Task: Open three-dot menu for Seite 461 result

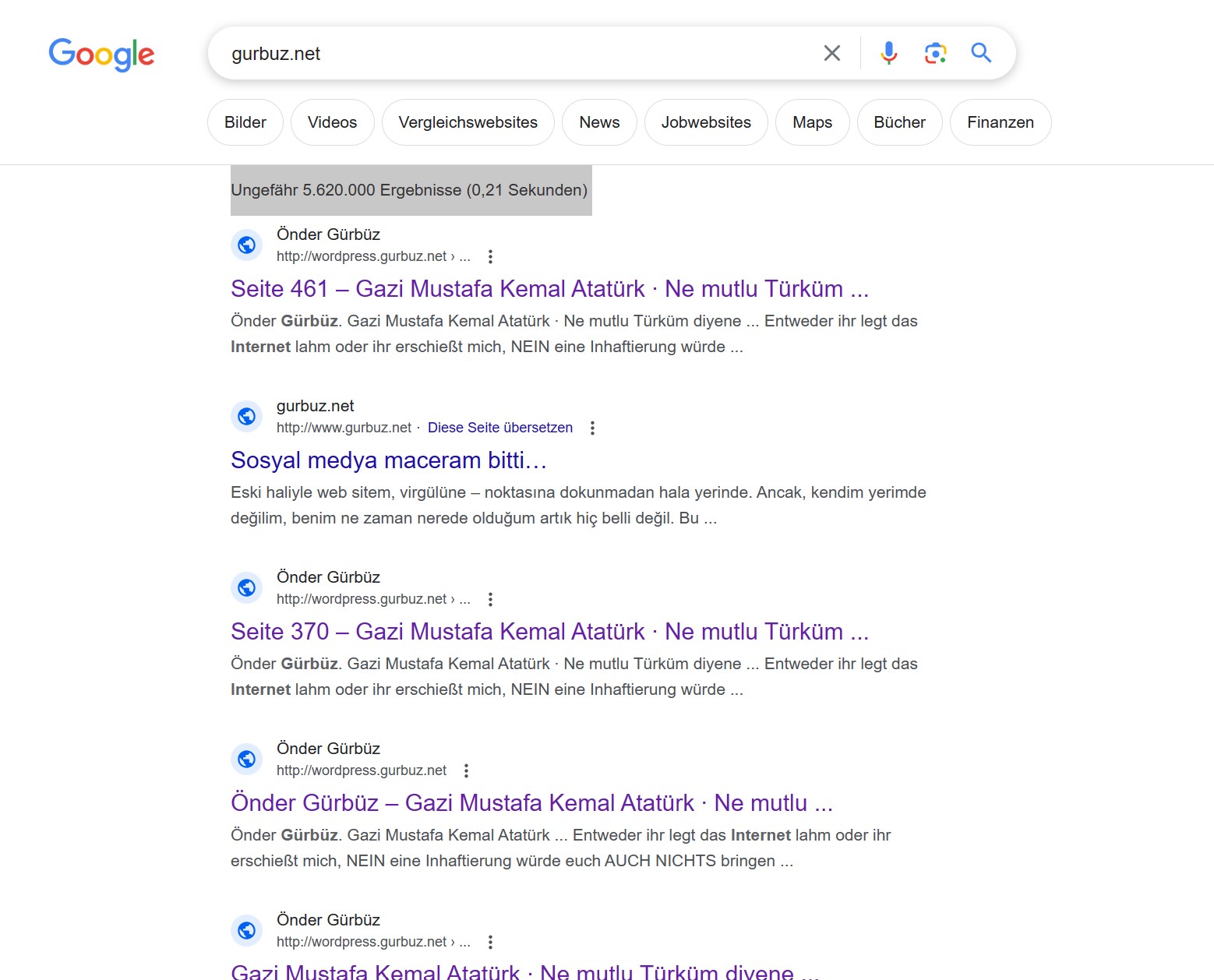Action: (x=490, y=256)
